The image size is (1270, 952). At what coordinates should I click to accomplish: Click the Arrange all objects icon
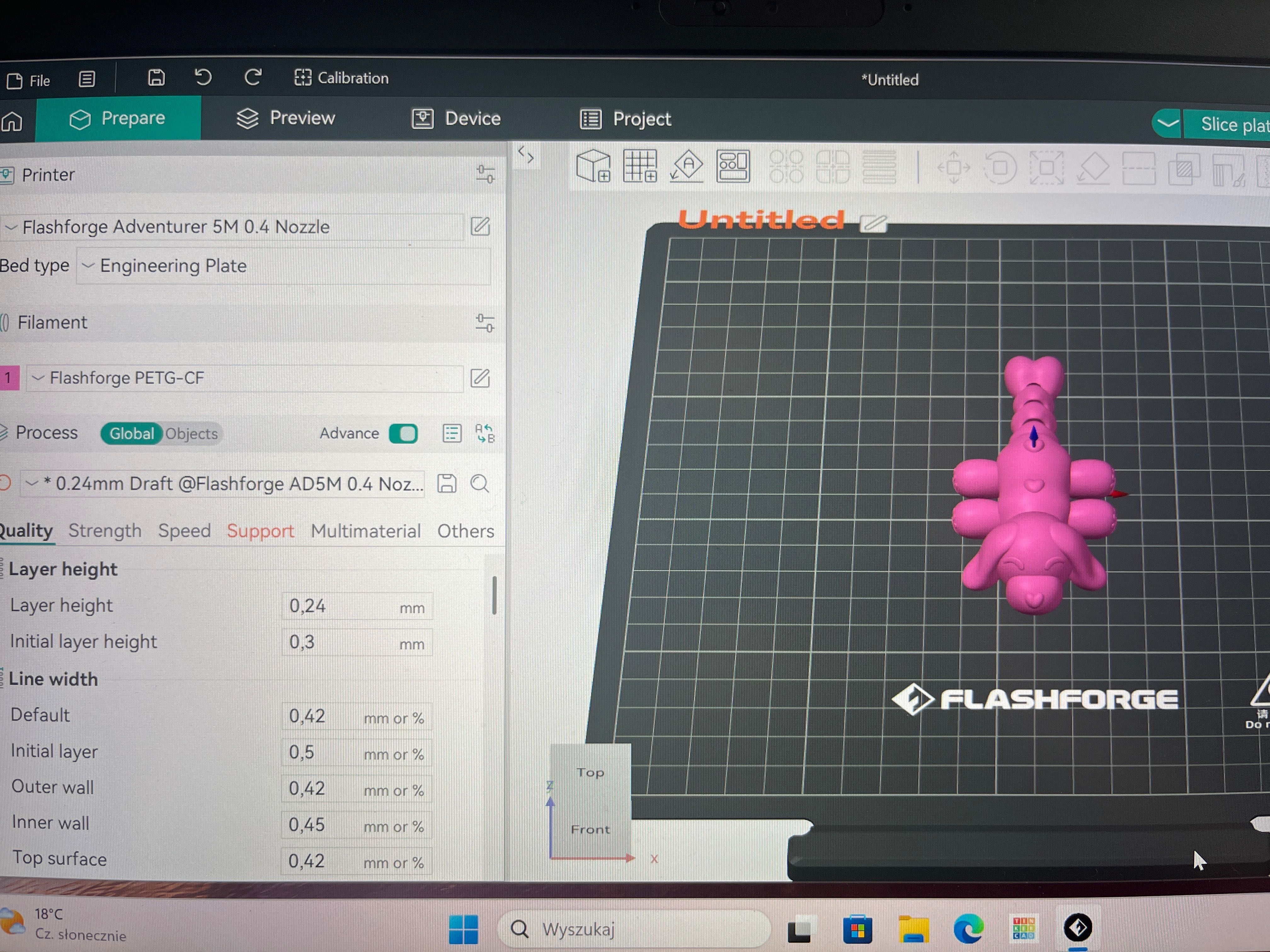coord(733,166)
